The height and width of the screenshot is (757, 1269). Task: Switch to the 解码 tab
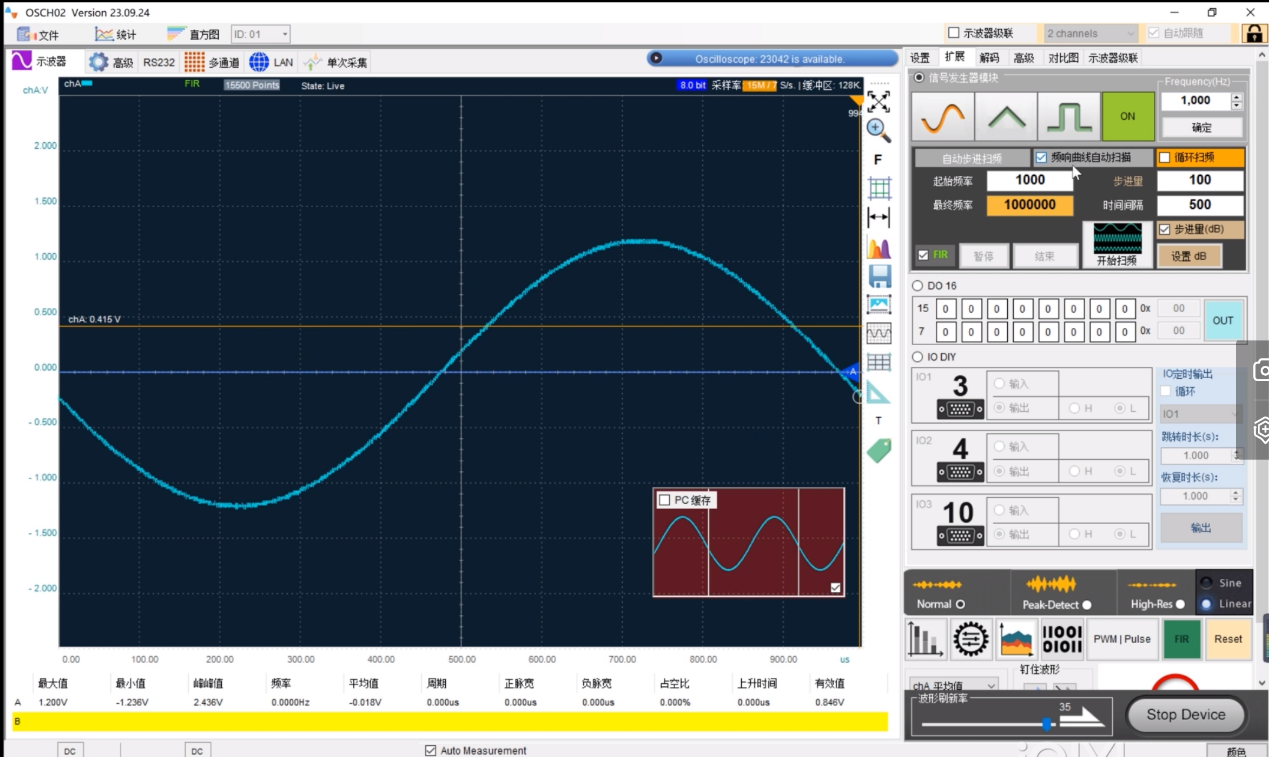coord(989,58)
